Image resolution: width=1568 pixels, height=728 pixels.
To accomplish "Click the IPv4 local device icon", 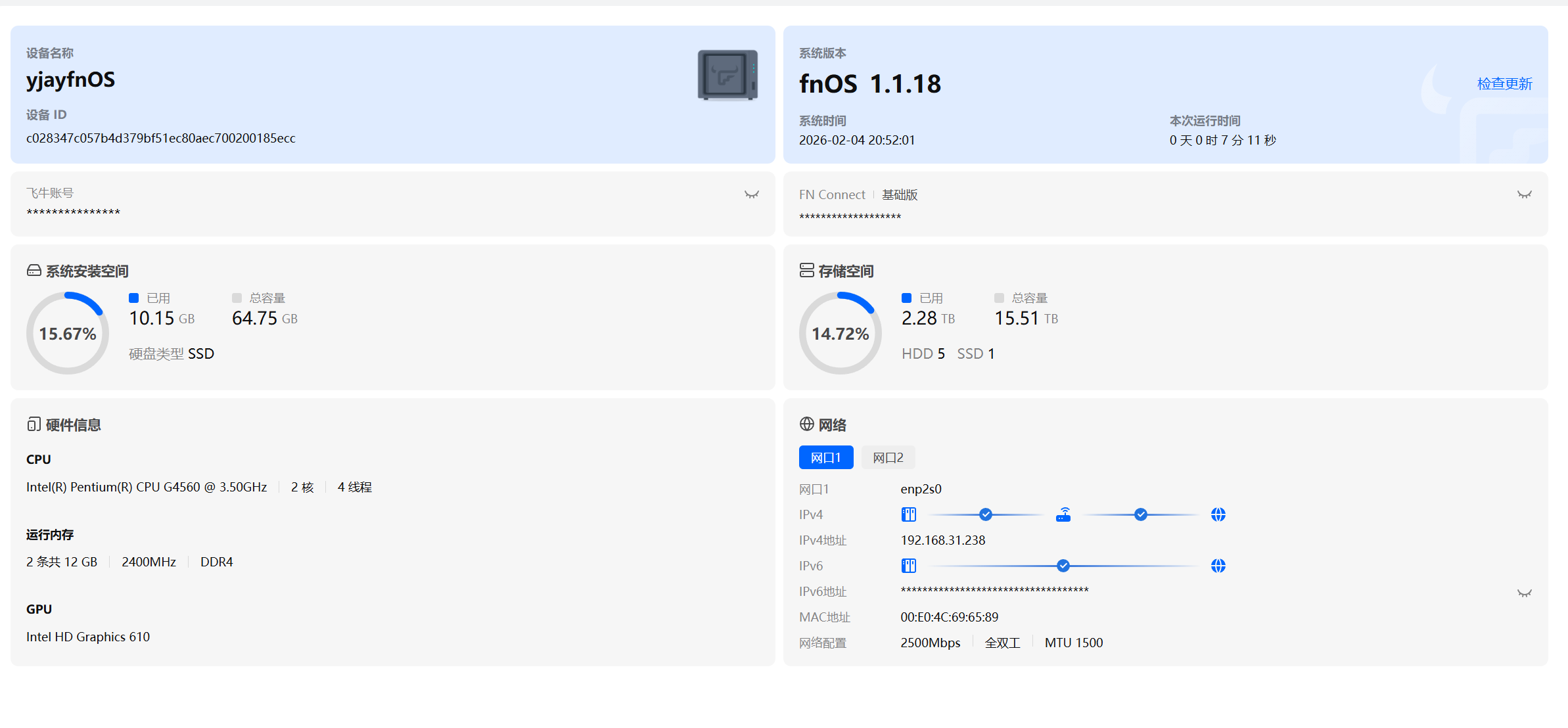I will pyautogui.click(x=908, y=514).
